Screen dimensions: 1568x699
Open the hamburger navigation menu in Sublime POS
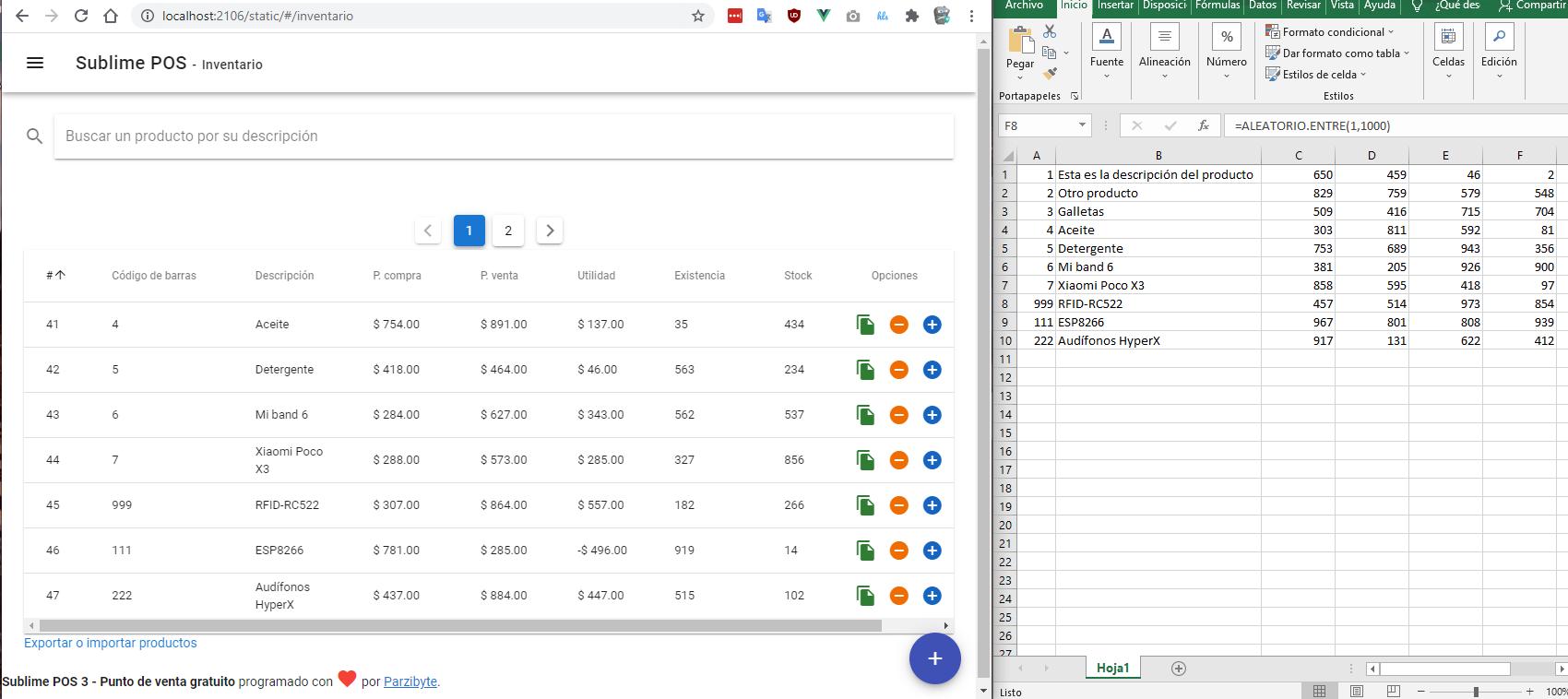click(35, 63)
